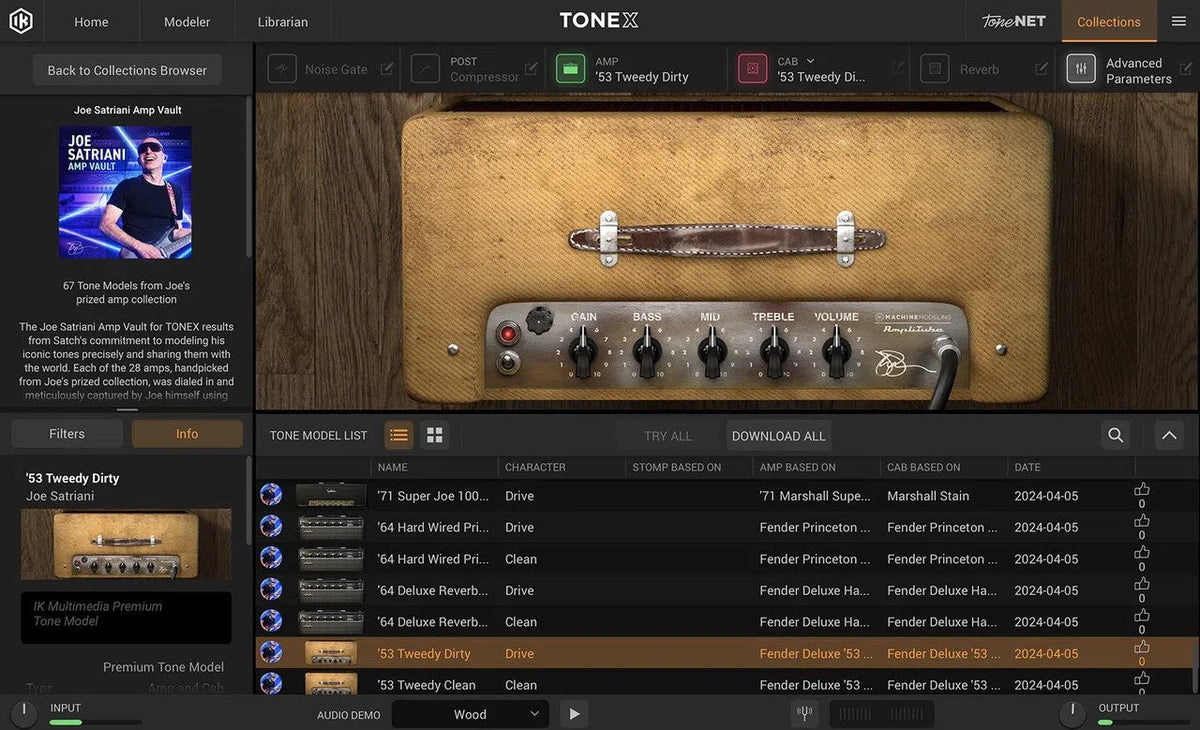Viewport: 1200px width, 730px height.
Task: Click the CAB module icon
Action: (752, 68)
